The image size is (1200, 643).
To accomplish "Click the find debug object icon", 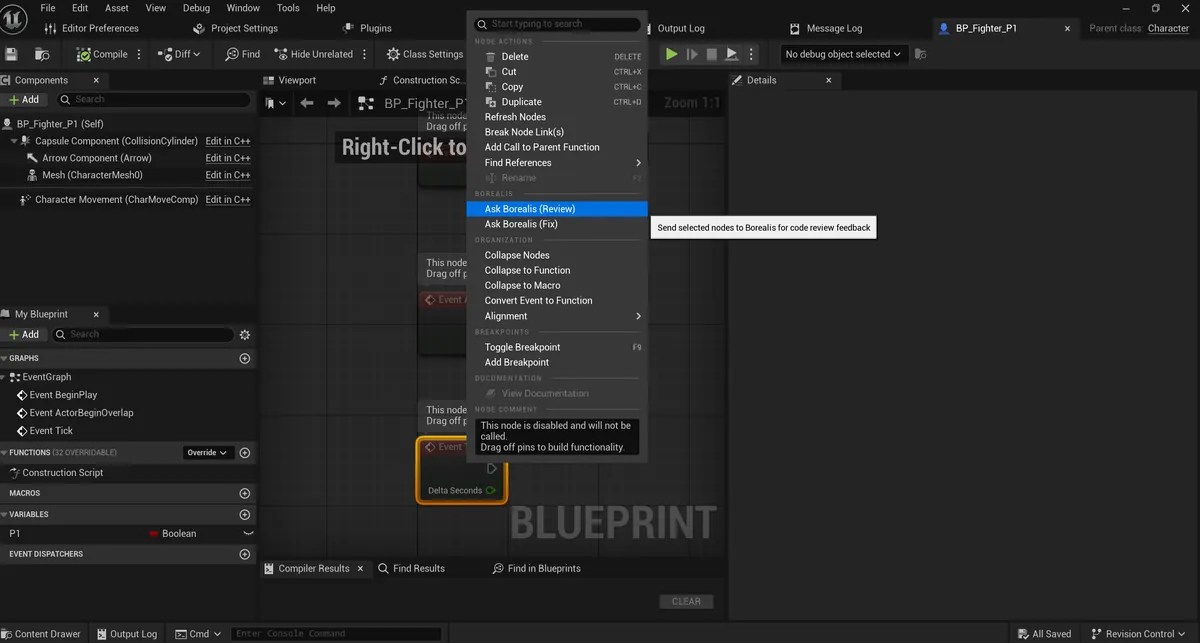I will click(x=920, y=54).
